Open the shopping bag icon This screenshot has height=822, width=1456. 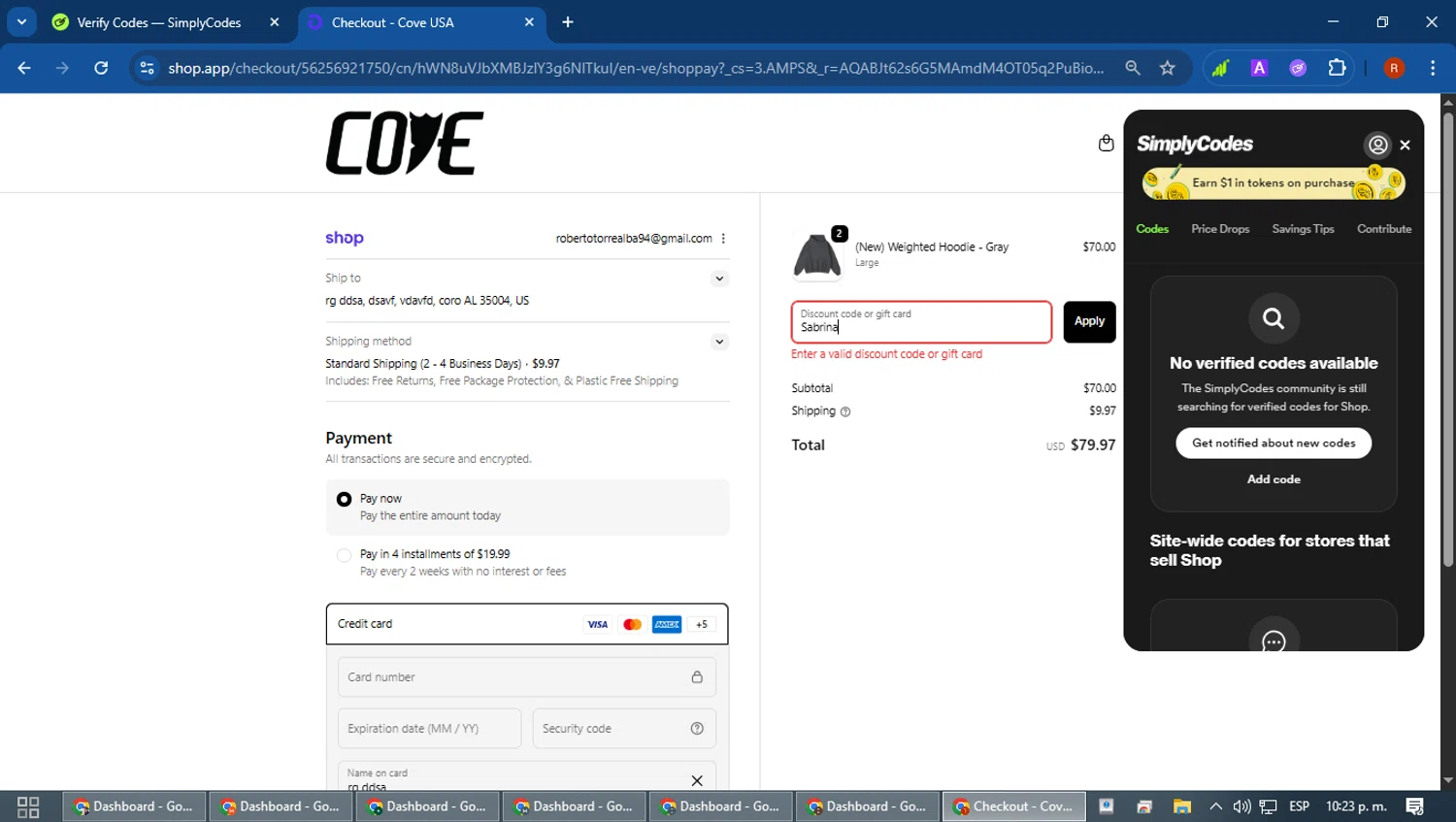coord(1106,144)
